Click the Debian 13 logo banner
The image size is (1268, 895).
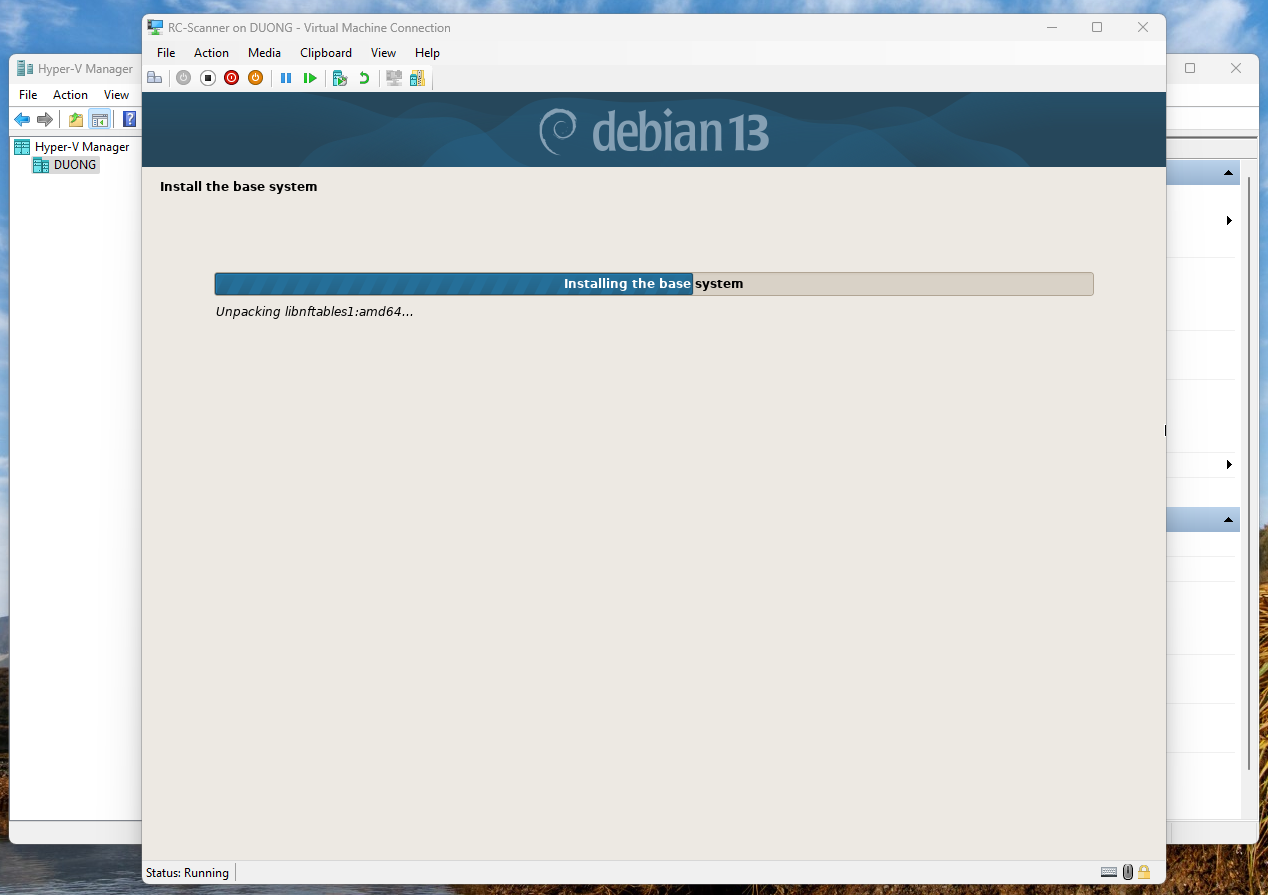point(654,130)
